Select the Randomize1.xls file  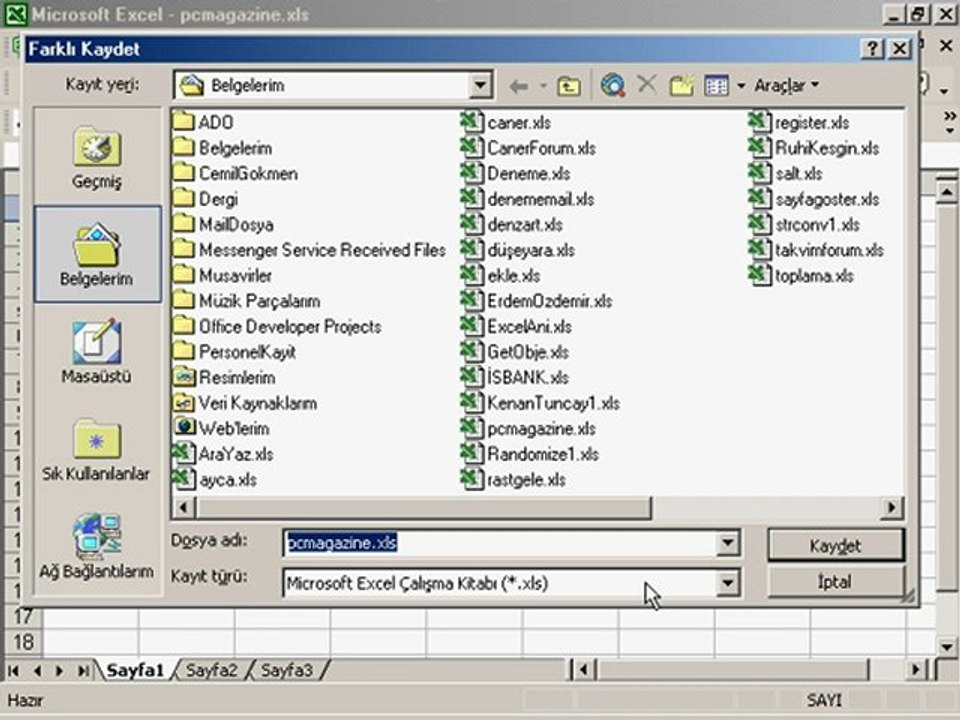[530, 454]
